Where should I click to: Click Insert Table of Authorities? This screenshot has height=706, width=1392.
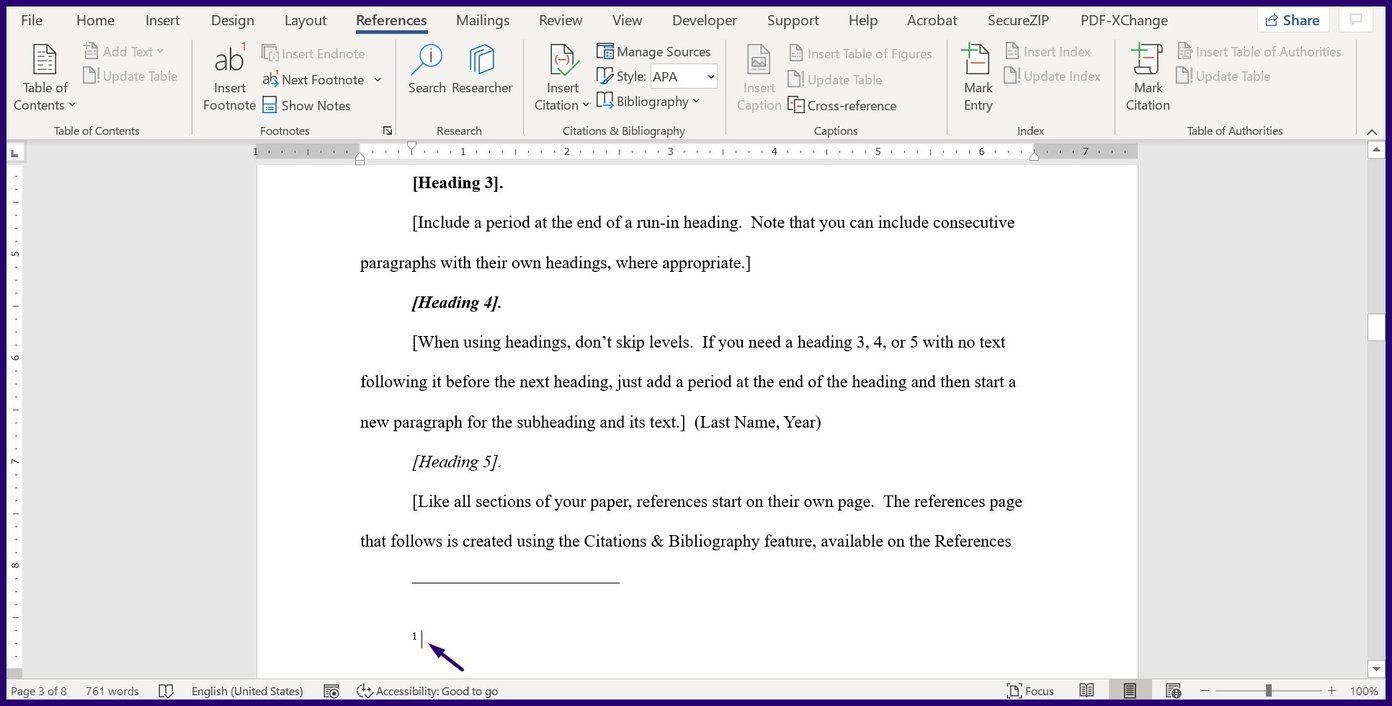(x=1259, y=51)
